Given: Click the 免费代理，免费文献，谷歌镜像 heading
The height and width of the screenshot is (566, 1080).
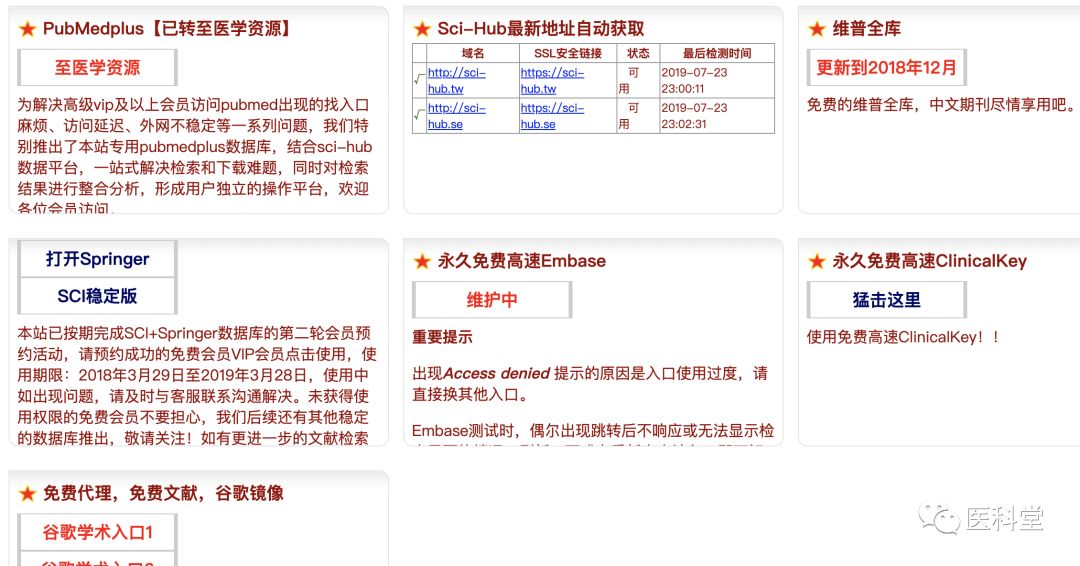Looking at the screenshot, I should pos(163,493).
